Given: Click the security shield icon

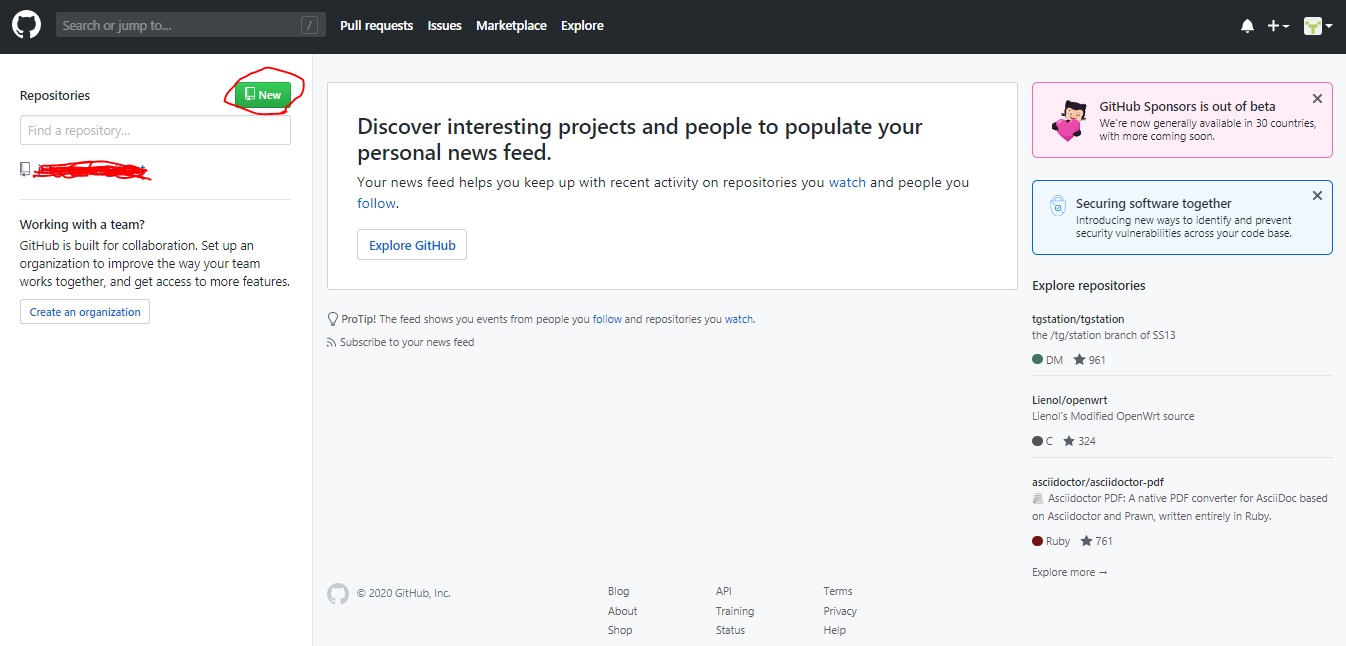Looking at the screenshot, I should 1057,206.
